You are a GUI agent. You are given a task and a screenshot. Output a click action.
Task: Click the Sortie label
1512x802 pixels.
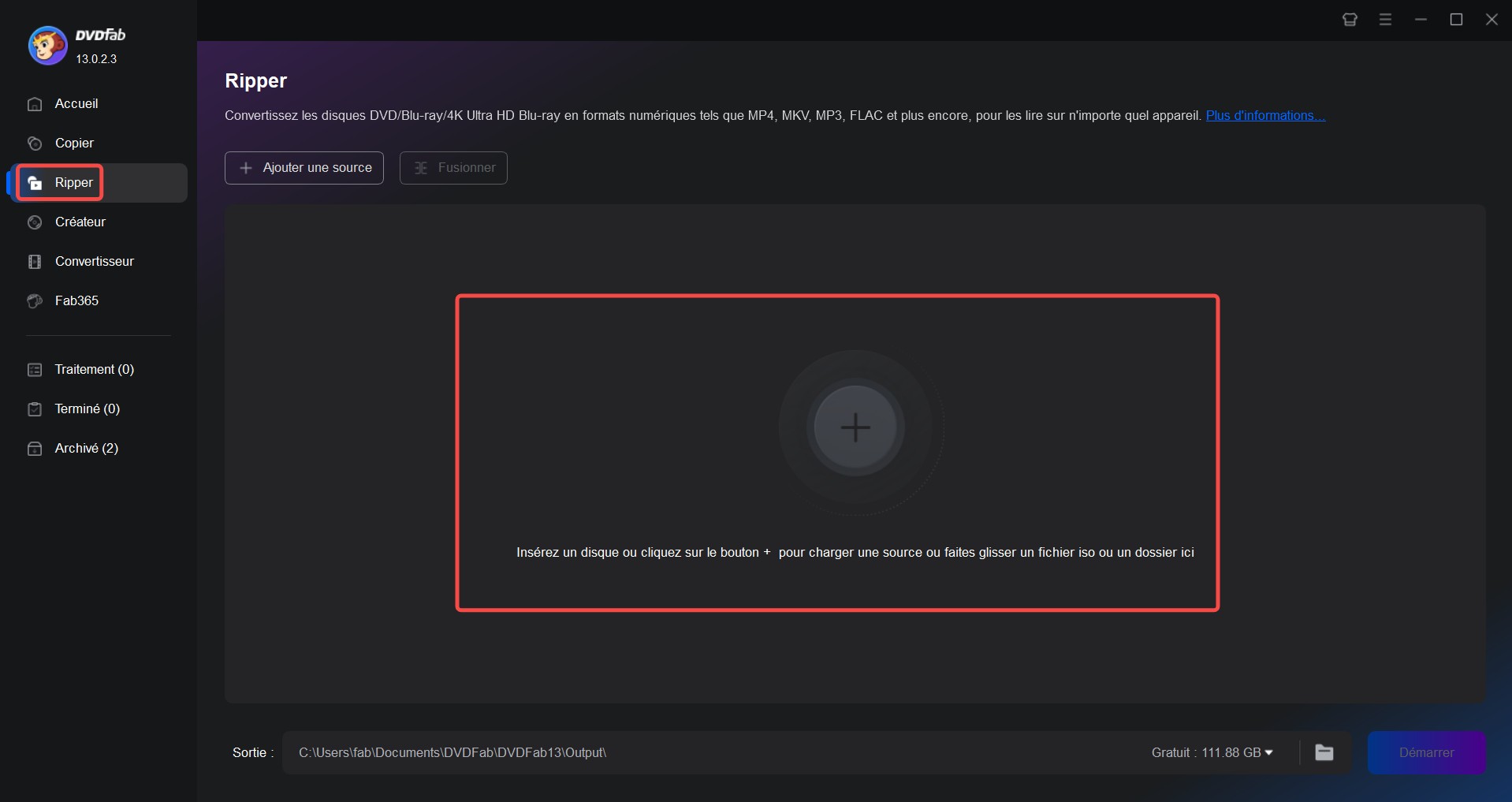[x=253, y=752]
